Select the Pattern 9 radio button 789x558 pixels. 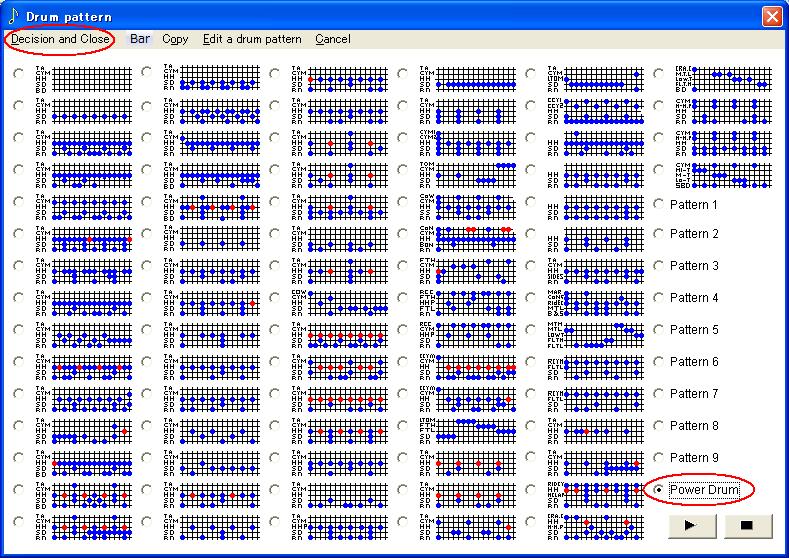point(658,458)
